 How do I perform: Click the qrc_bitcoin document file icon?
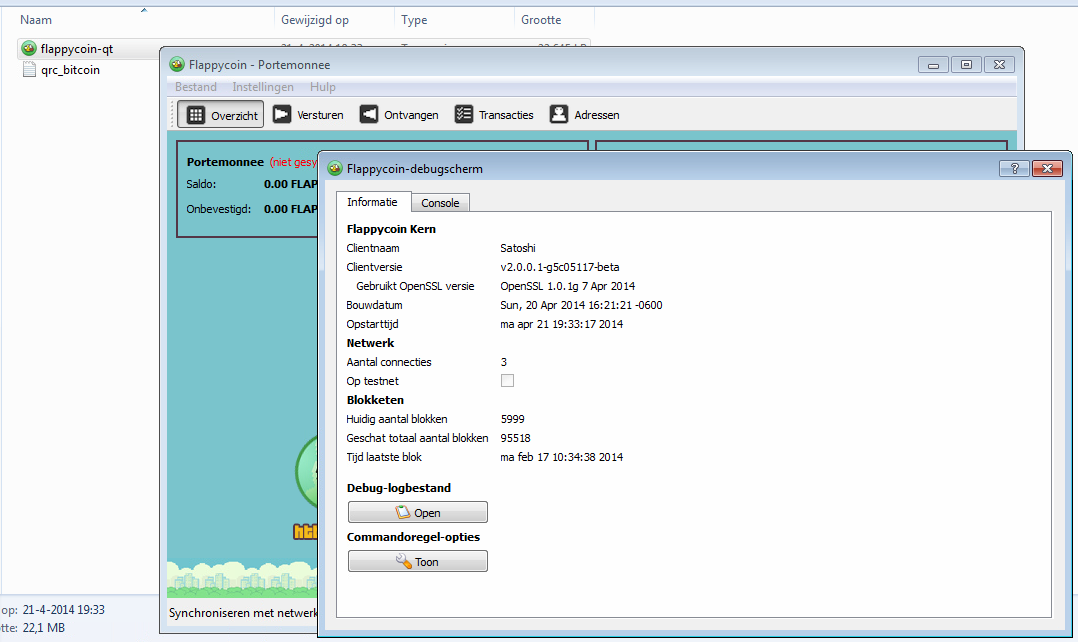29,69
